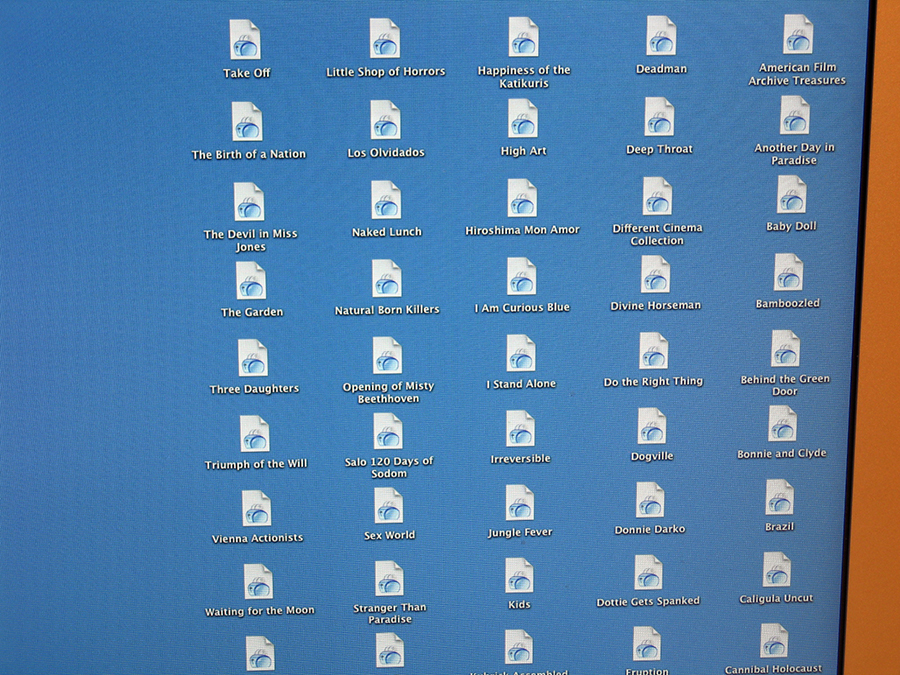The image size is (900, 675).
Task: Click The Birth of a Nation file
Action: click(x=247, y=122)
